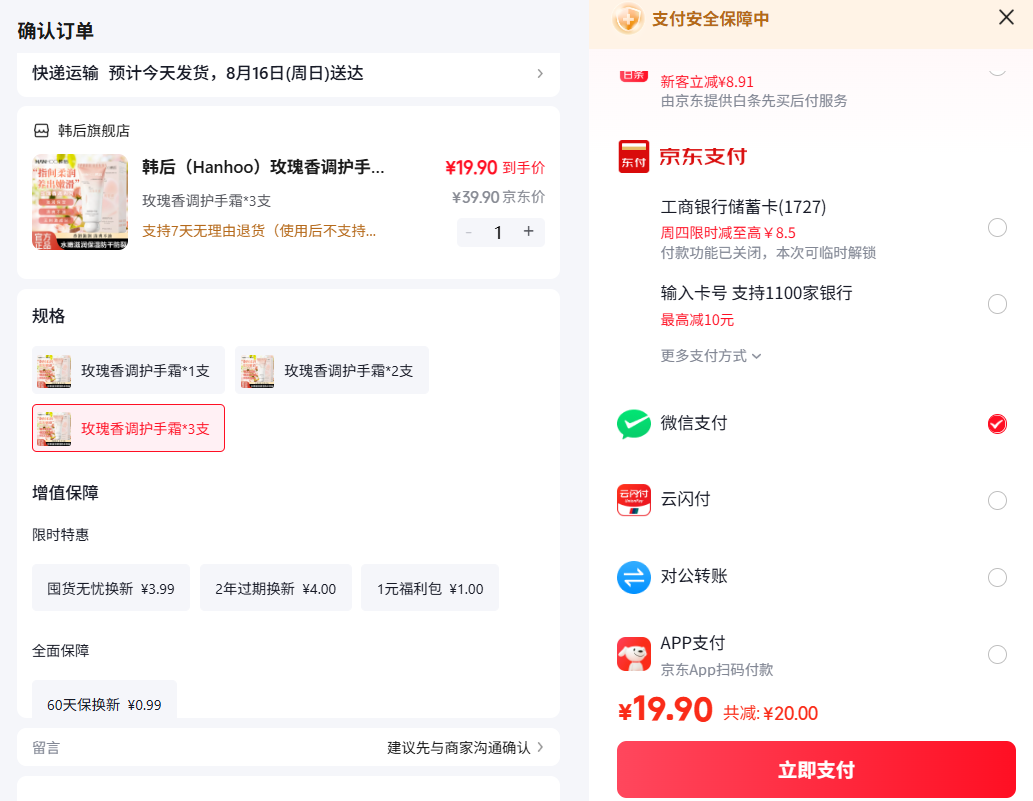Click the 周四限时减至高￥8.5 promotion text
Image resolution: width=1033 pixels, height=801 pixels.
point(728,233)
